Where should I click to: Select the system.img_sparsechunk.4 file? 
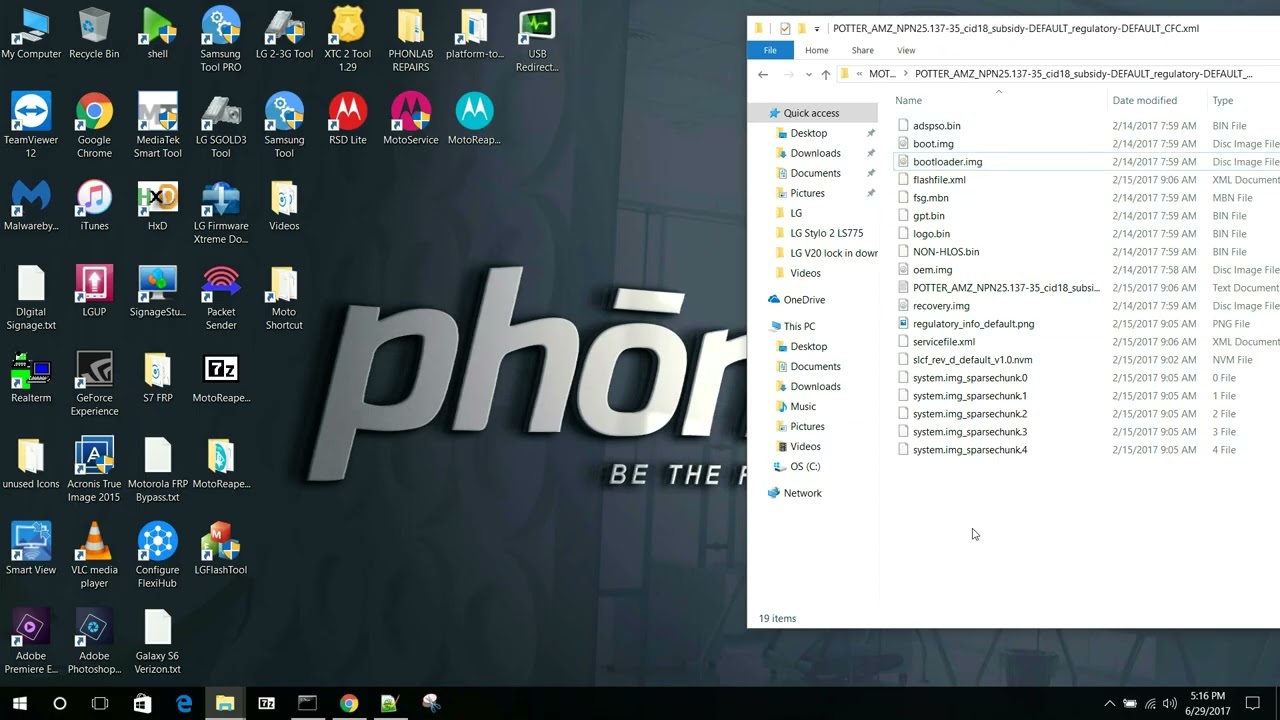click(x=969, y=450)
